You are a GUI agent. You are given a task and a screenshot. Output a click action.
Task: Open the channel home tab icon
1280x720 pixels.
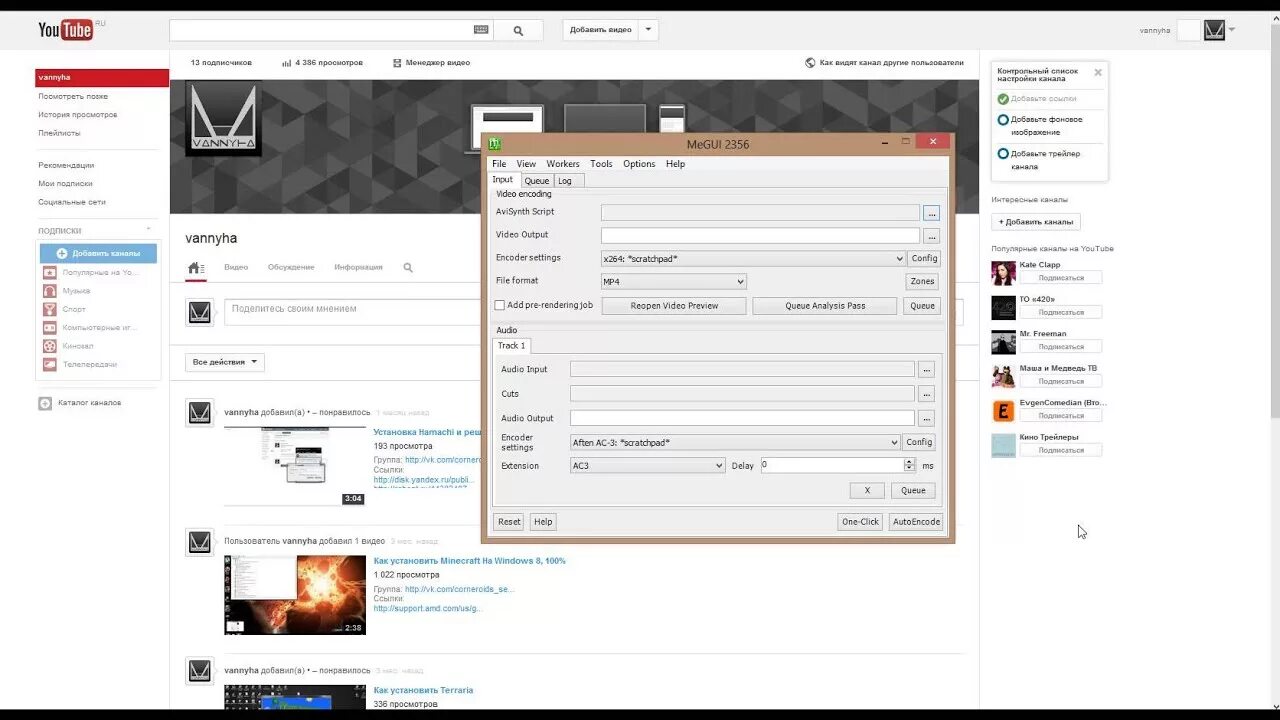coord(196,268)
